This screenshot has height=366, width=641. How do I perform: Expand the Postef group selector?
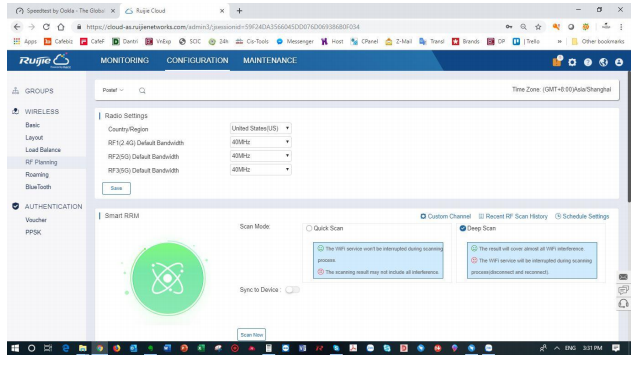[x=113, y=90]
